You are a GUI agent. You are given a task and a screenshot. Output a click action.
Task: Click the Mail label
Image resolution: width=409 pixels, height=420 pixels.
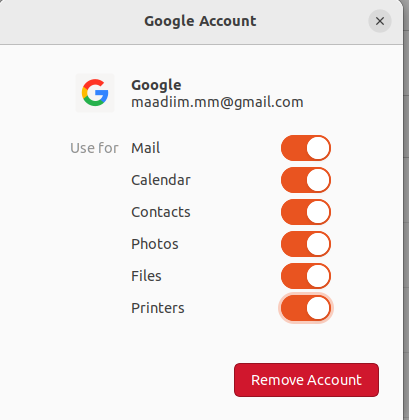(146, 148)
